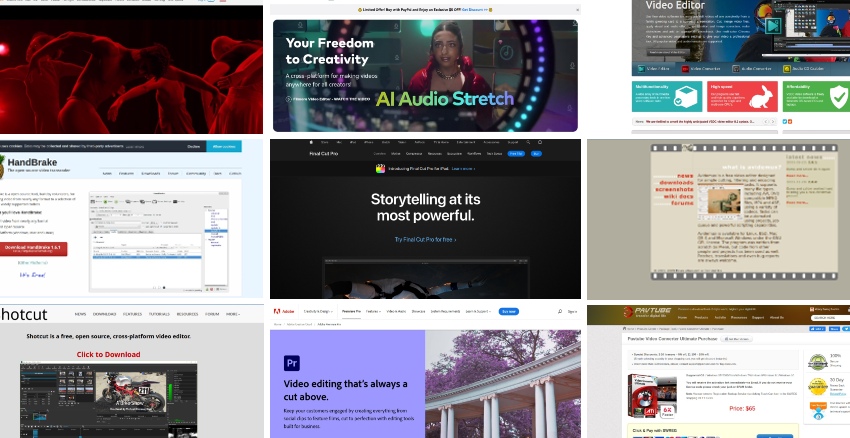The image size is (850, 438).
Task: Select the Audio CD Grabber tab
Action: tap(803, 69)
